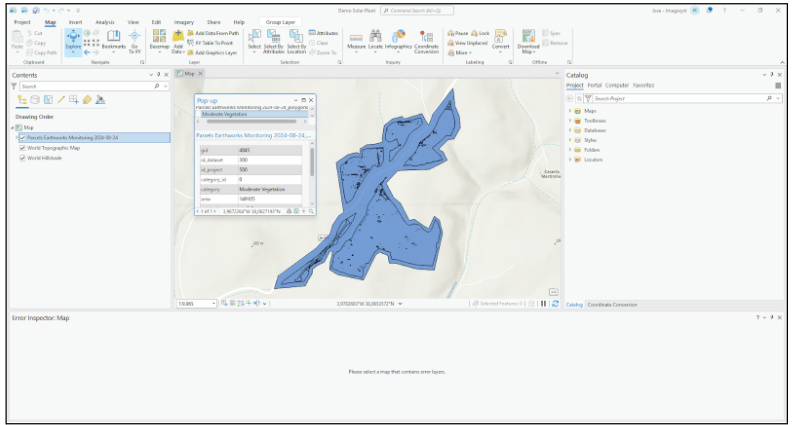Expand the Styles catalog item

pos(570,140)
